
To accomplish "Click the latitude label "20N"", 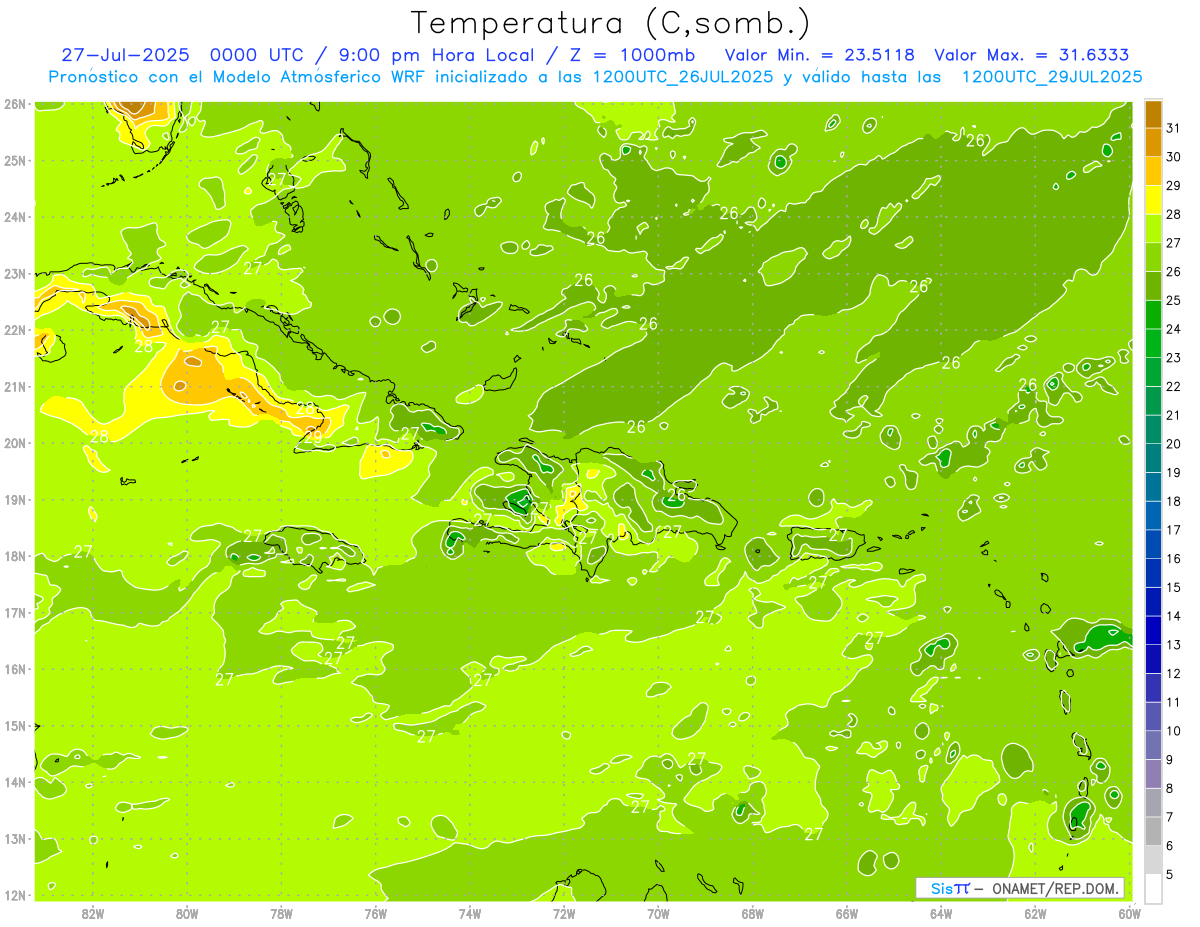I will pyautogui.click(x=15, y=443).
